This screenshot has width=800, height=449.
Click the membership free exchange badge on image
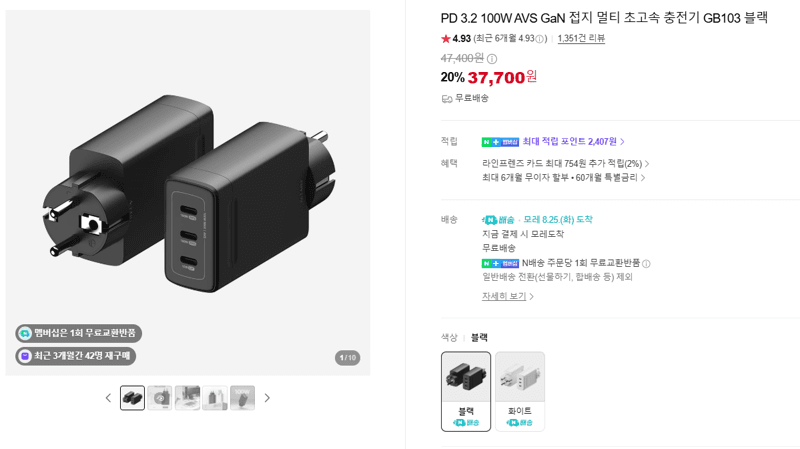79,333
